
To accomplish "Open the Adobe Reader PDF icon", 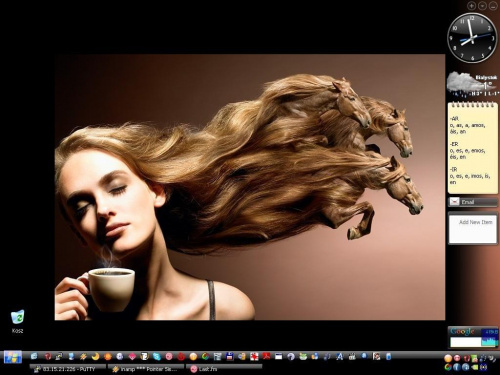I will [x=267, y=356].
